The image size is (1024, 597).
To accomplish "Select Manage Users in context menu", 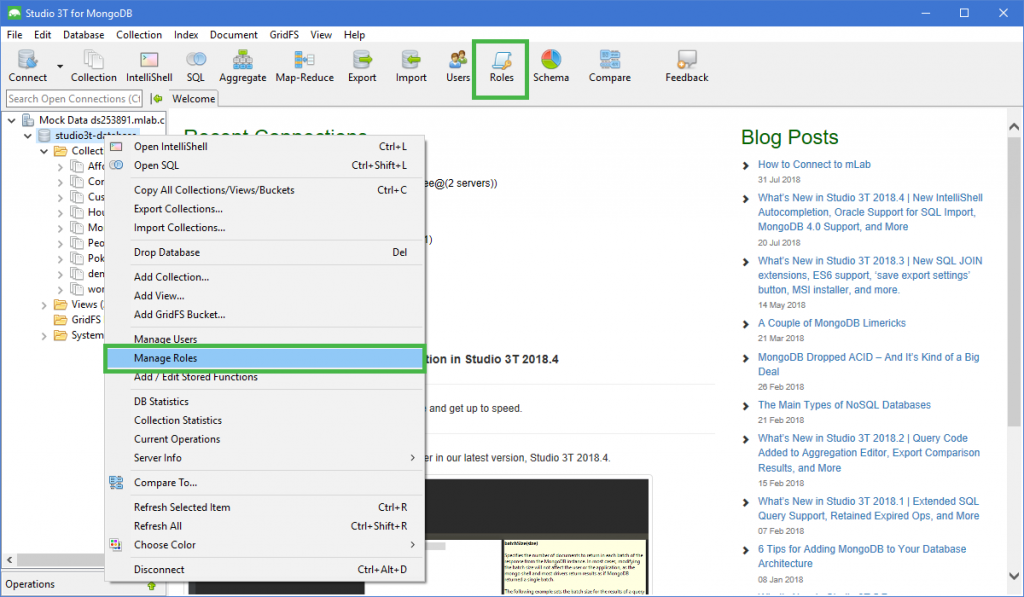I will pyautogui.click(x=265, y=339).
